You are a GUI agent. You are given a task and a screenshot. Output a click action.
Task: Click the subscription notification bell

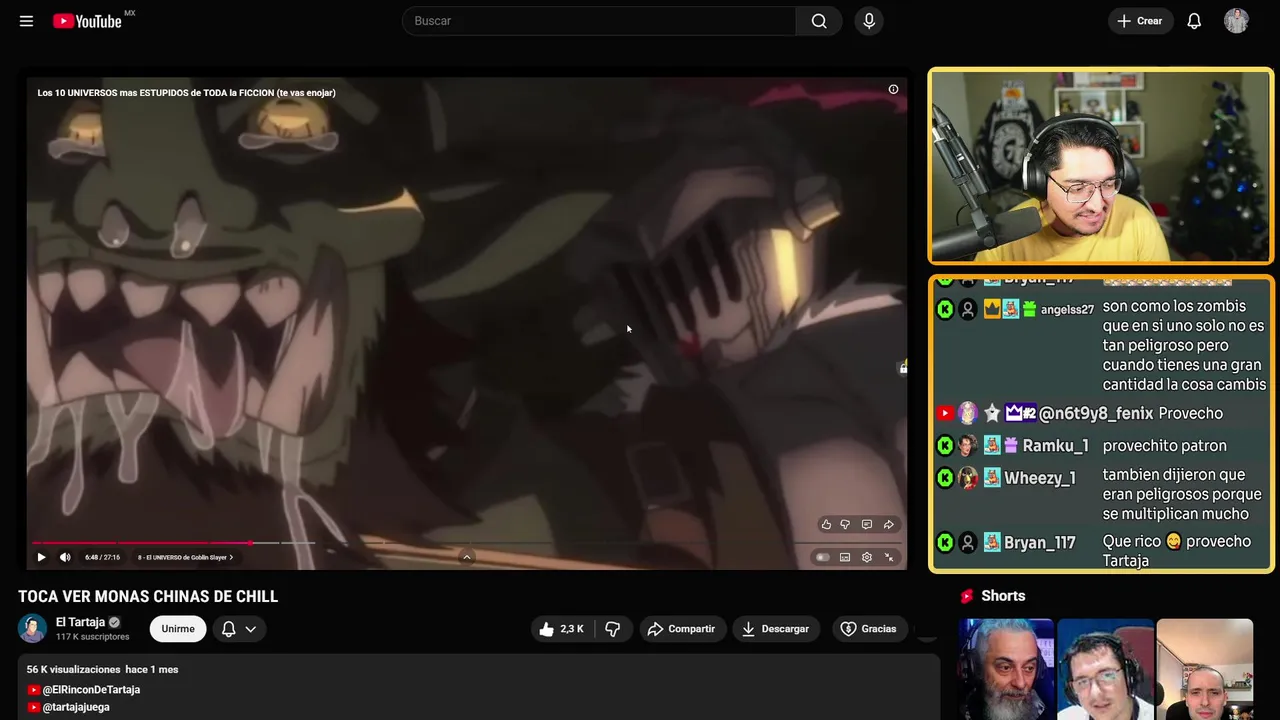coord(228,629)
